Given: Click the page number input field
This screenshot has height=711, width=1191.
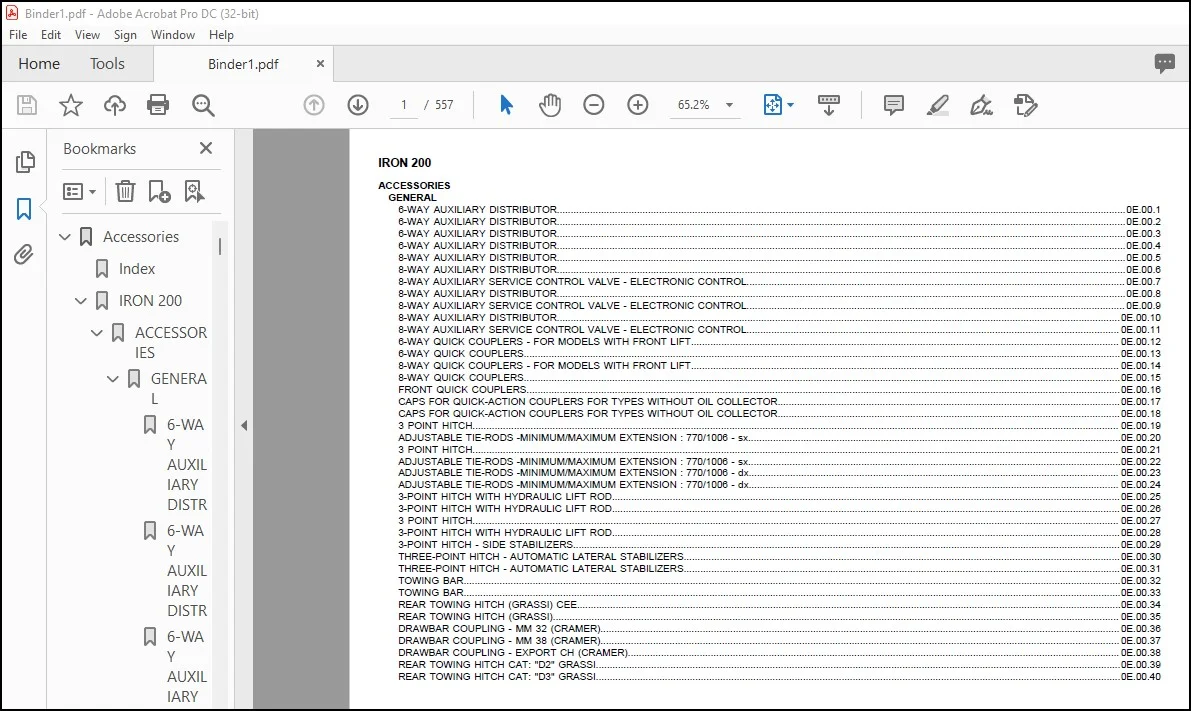Looking at the screenshot, I should (403, 105).
